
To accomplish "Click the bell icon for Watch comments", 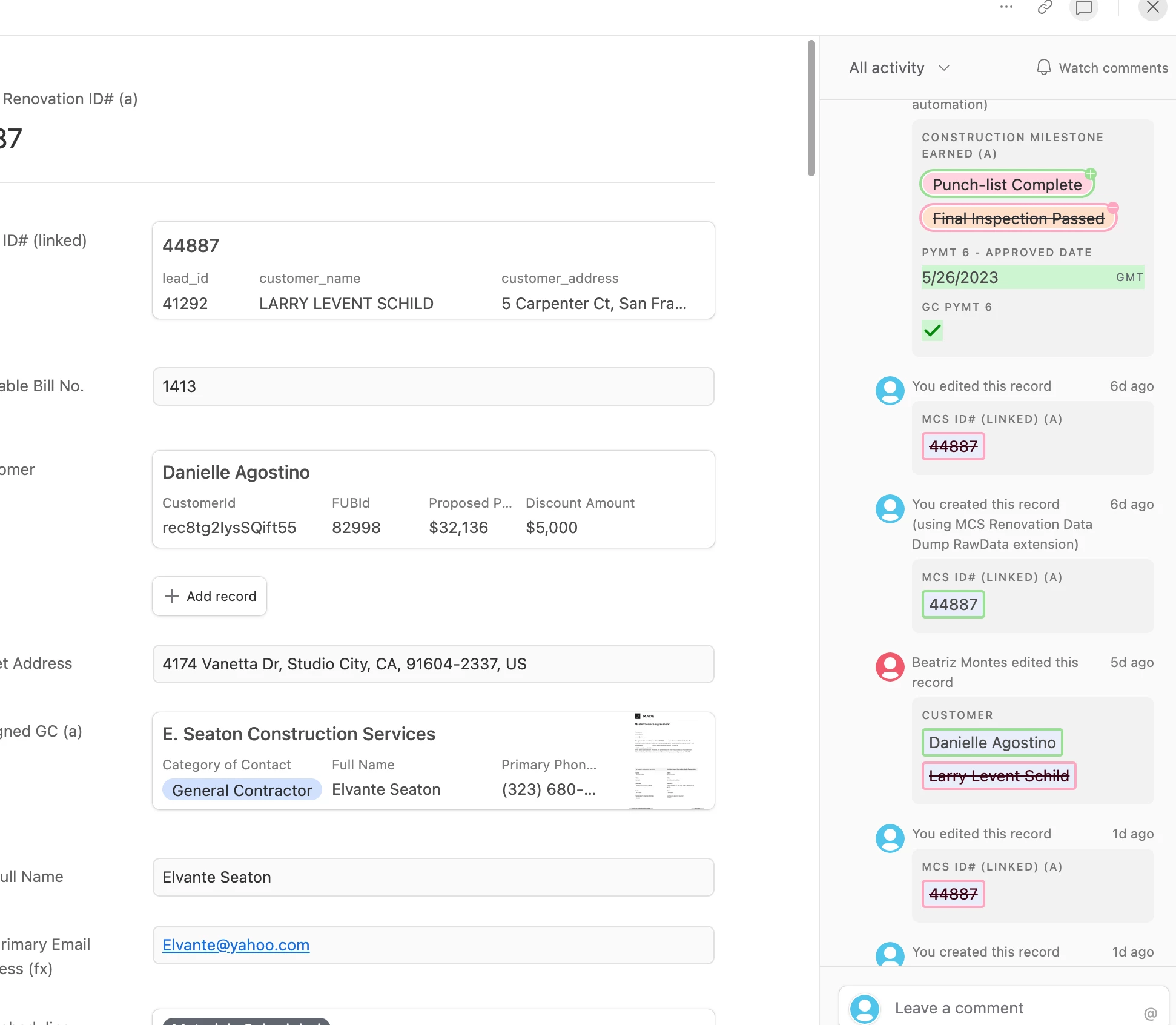I will (1043, 67).
